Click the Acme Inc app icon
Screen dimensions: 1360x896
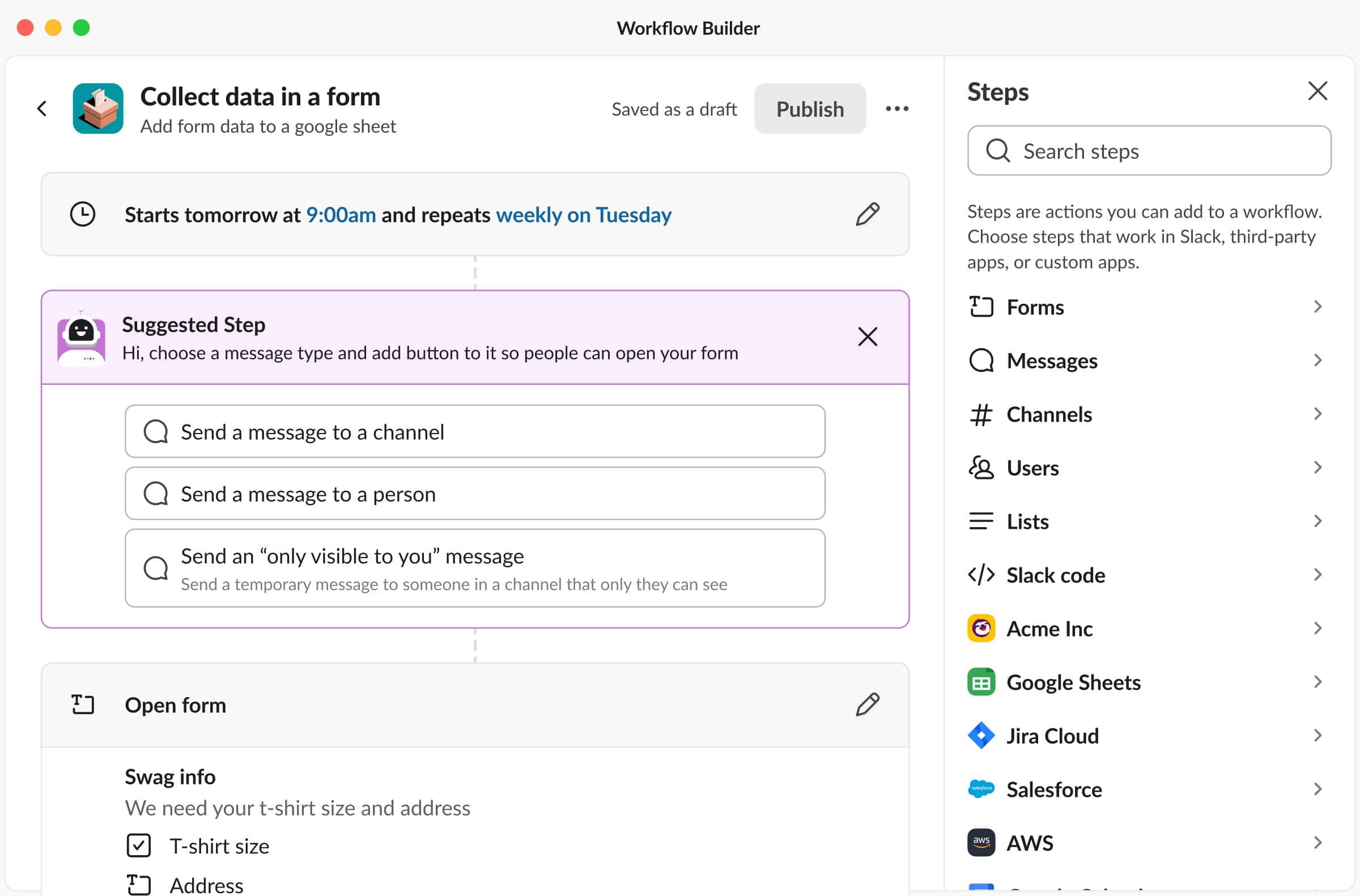point(981,629)
